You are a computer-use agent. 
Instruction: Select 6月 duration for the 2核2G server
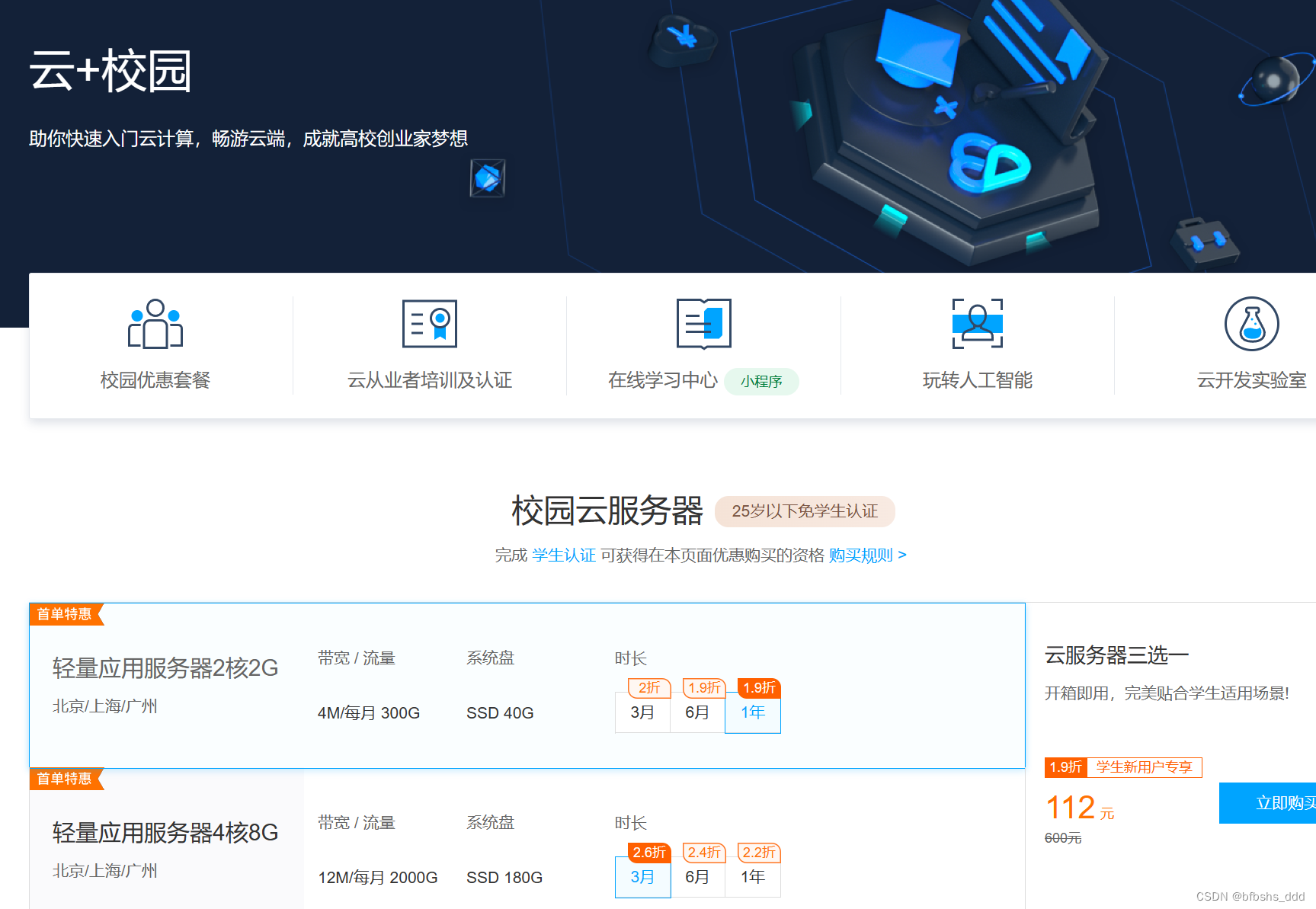[697, 712]
